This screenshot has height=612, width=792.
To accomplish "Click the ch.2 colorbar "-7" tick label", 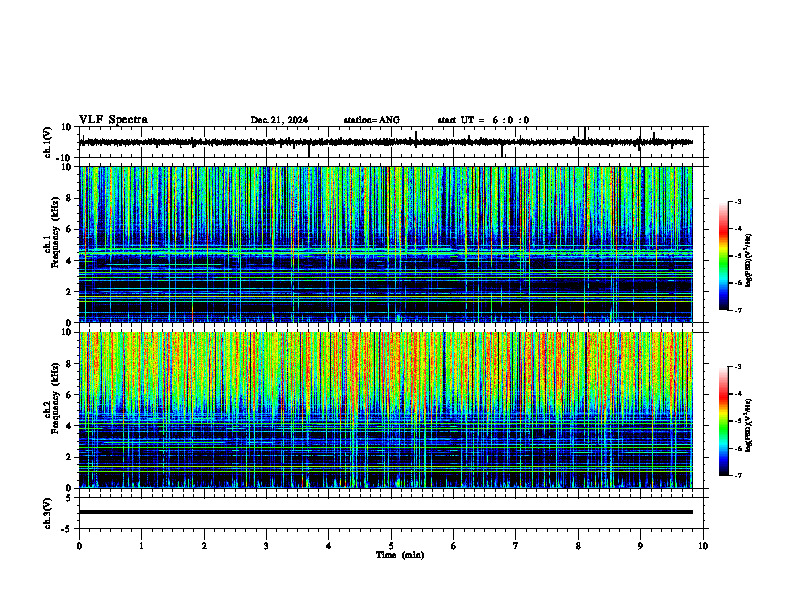I will tap(738, 475).
